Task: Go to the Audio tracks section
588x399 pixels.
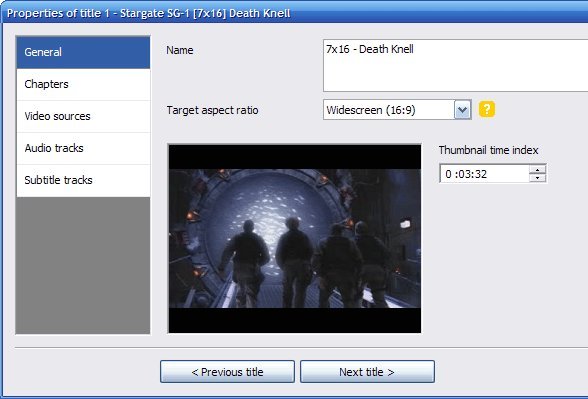Action: 83,148
